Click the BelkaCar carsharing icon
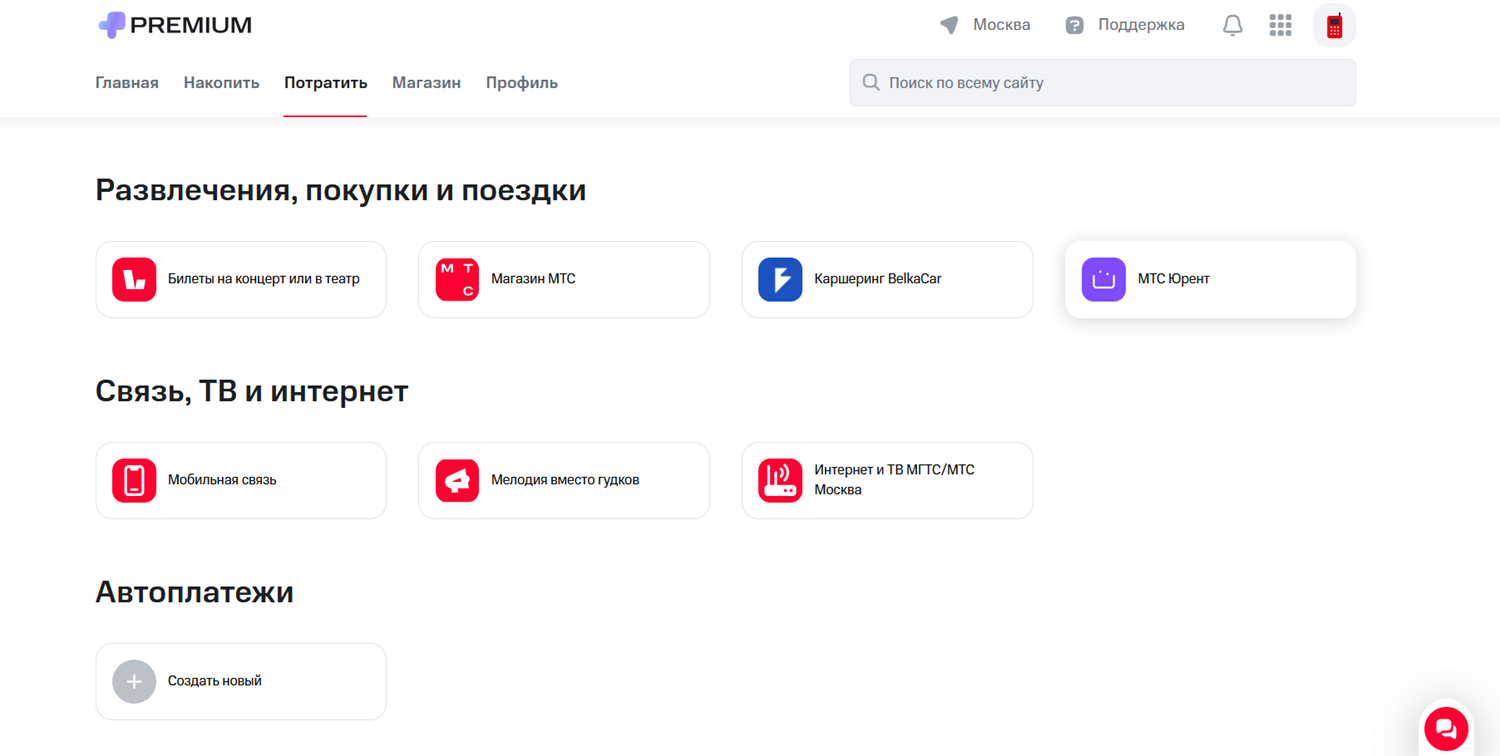The height and width of the screenshot is (756, 1500). click(780, 279)
